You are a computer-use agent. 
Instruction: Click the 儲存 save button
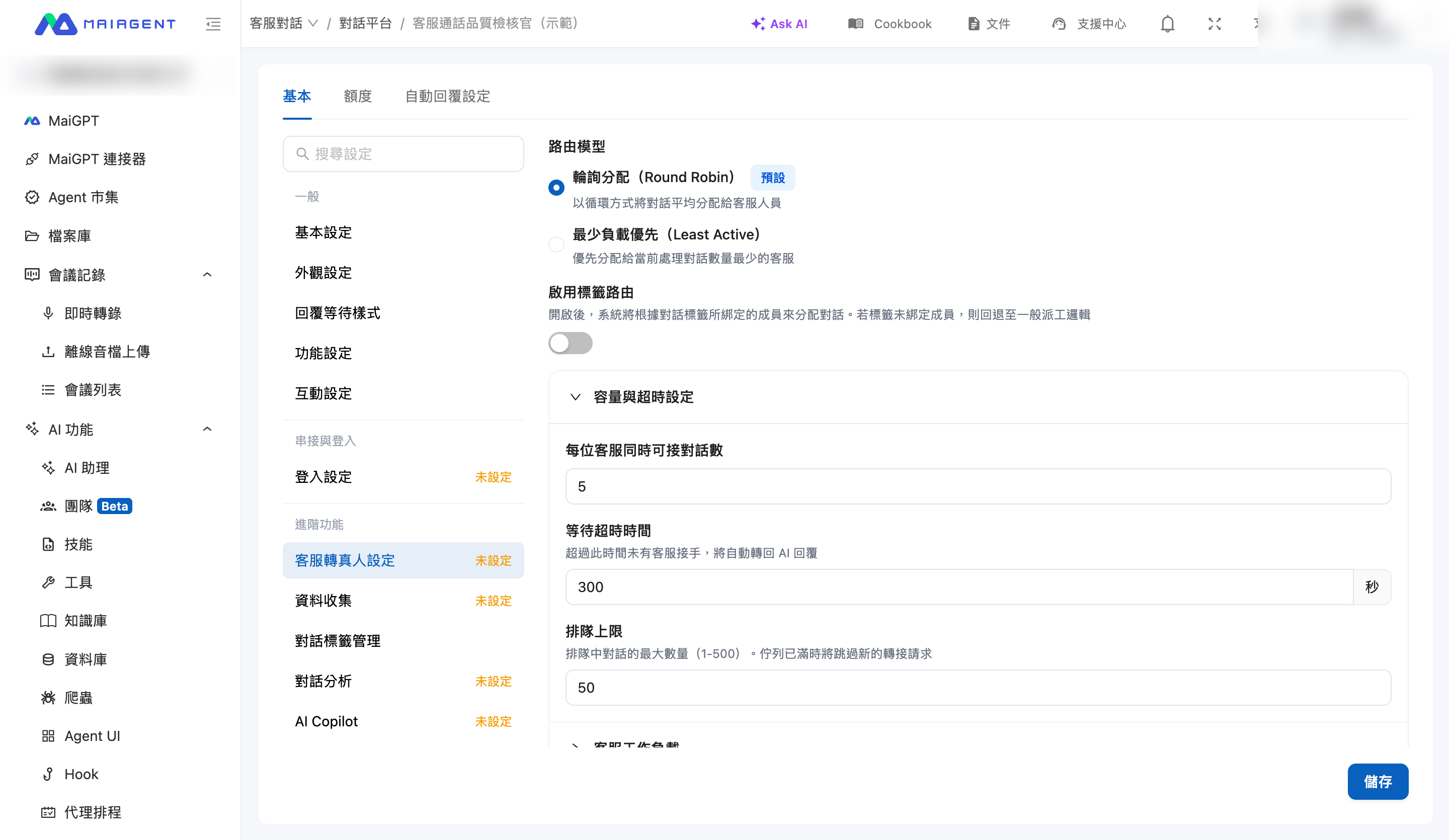(x=1378, y=782)
